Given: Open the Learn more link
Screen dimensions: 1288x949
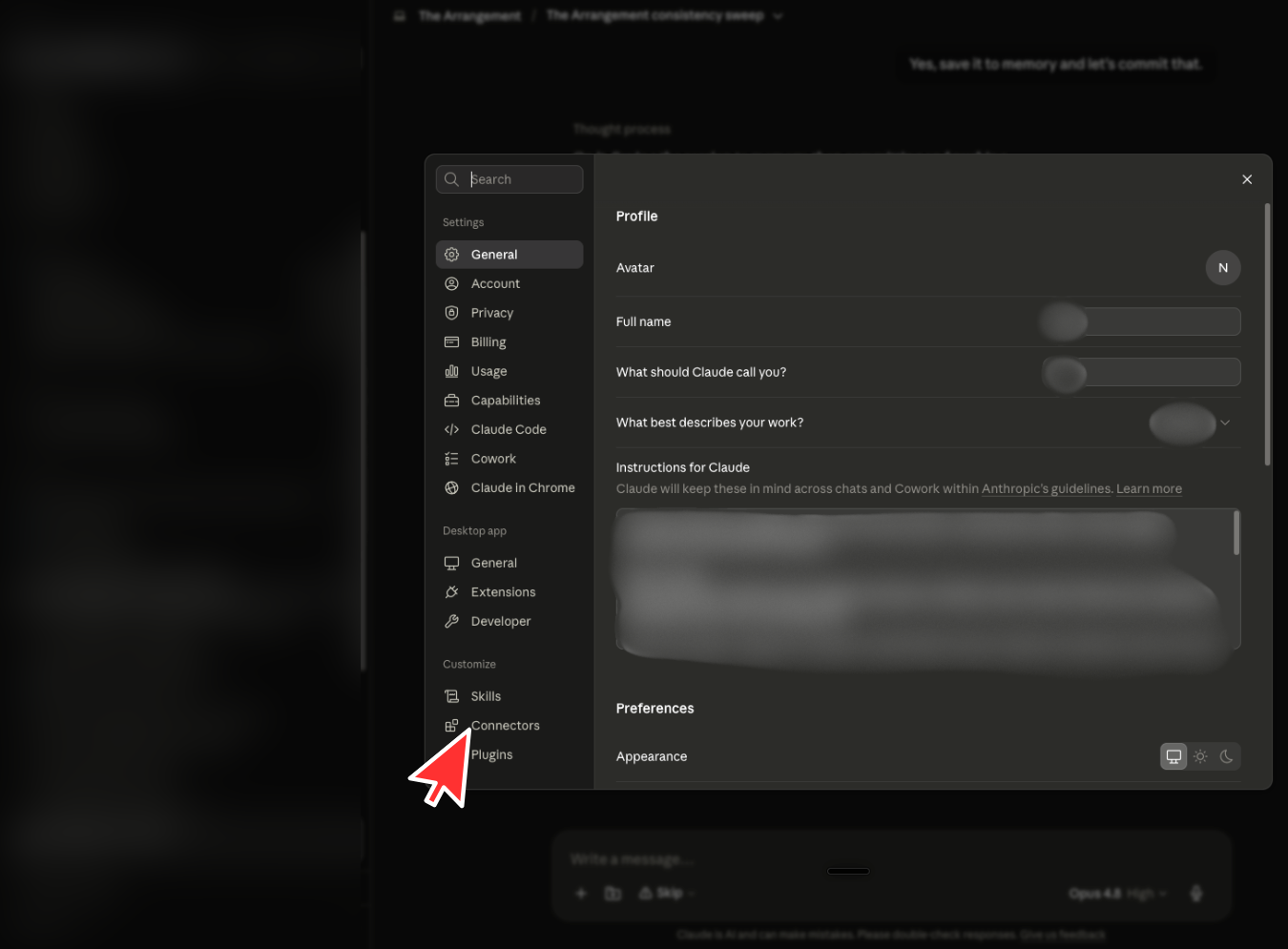Looking at the screenshot, I should (x=1149, y=489).
